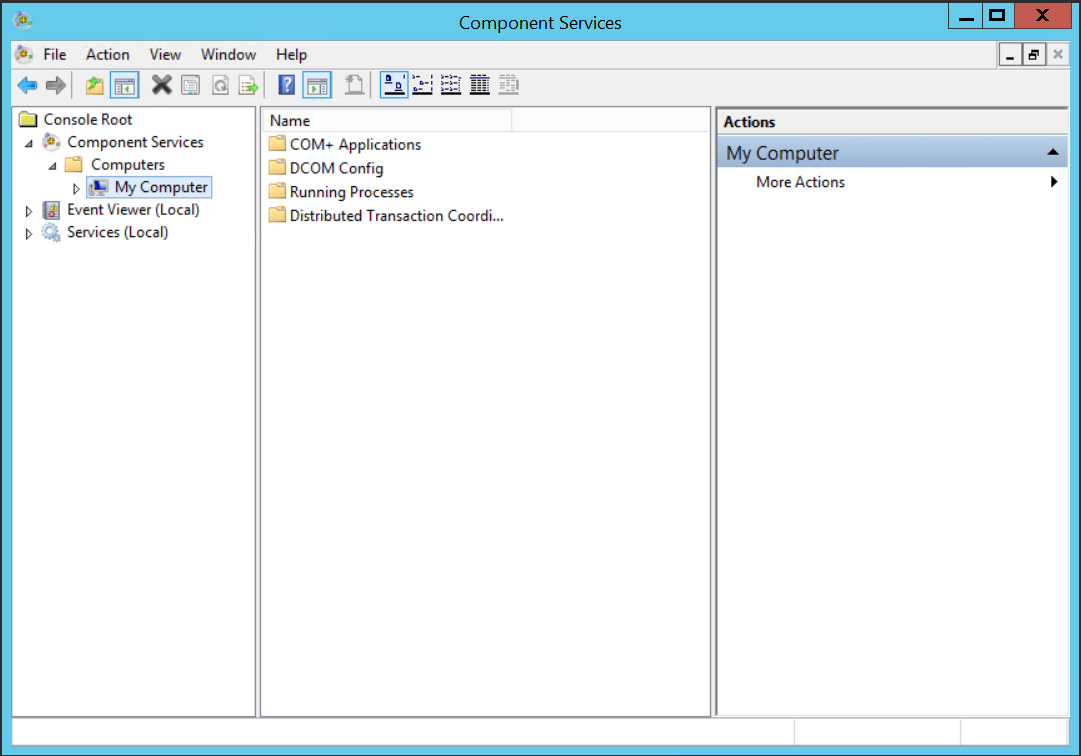Image resolution: width=1081 pixels, height=756 pixels.
Task: Go back with the blue Back arrow
Action: pos(28,85)
